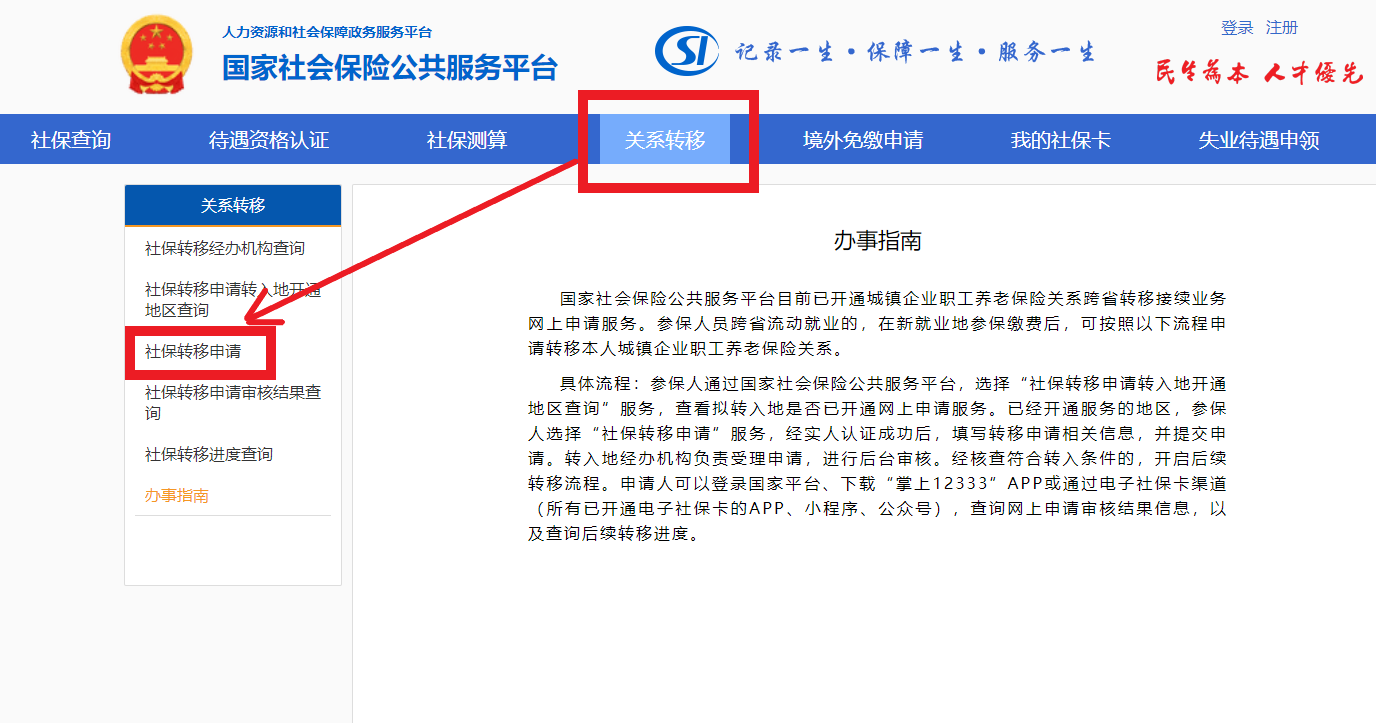Screen dimensions: 1376x723
Task: Go to 失业待遇申领 in the navigation bar
Action: (x=1258, y=140)
